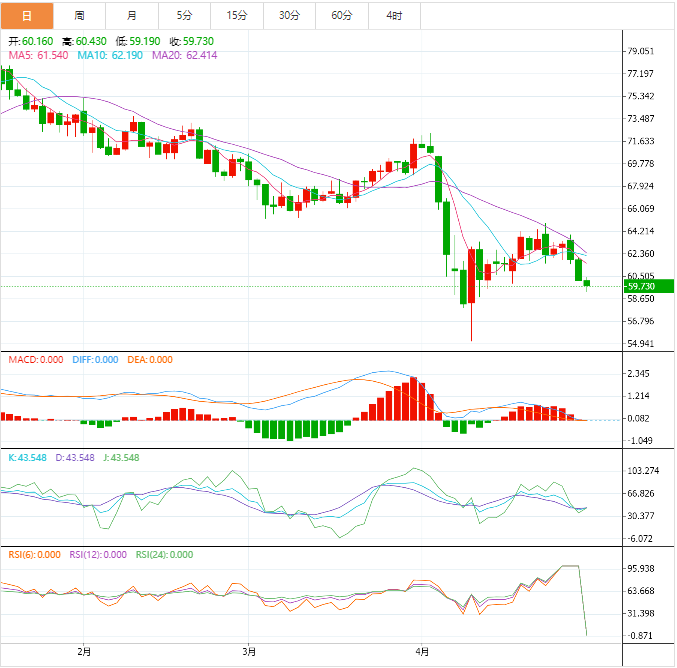Click the J: 43.548 label
The image size is (677, 668).
tap(121, 458)
